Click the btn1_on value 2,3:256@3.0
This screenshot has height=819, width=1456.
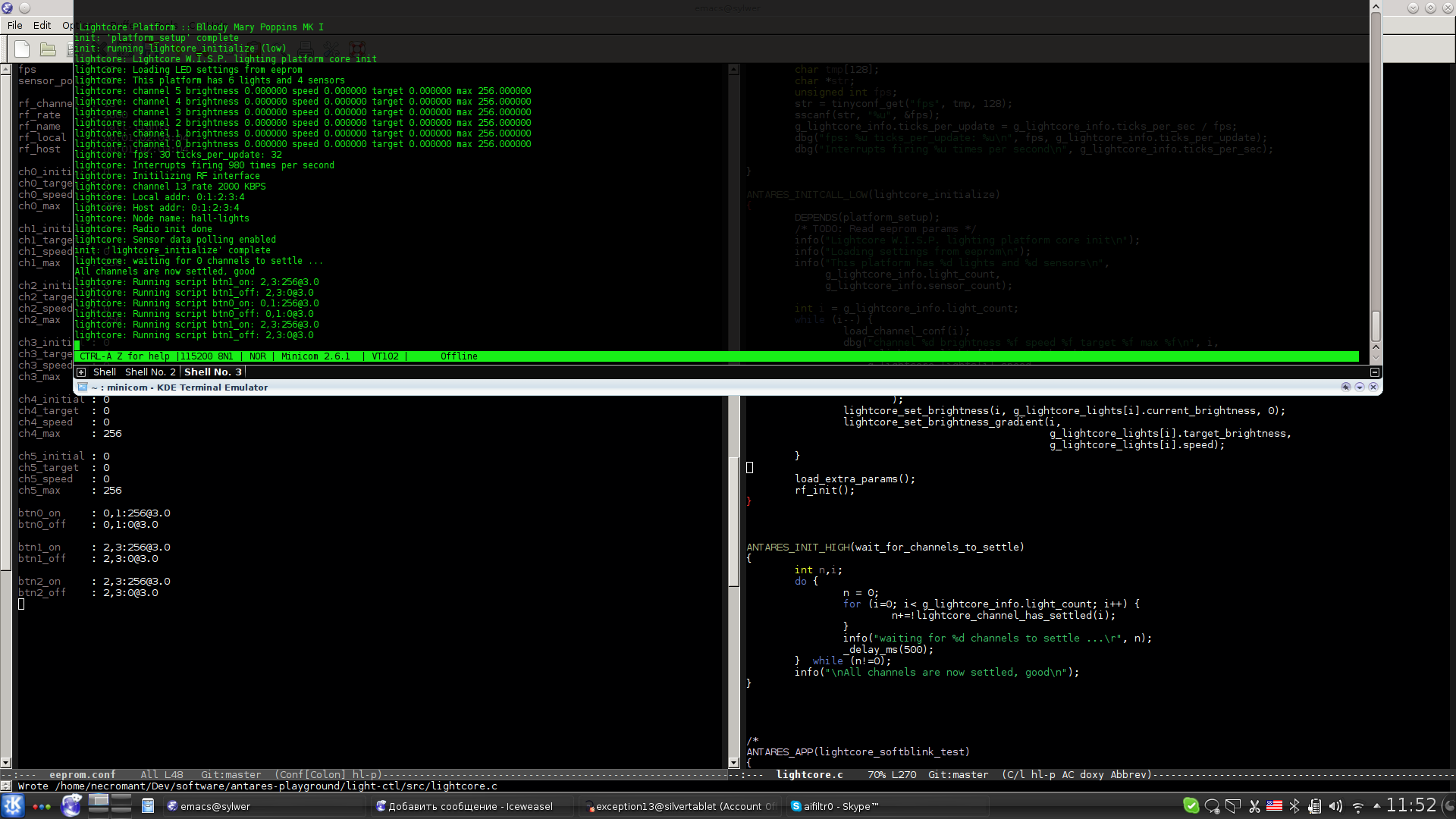[136, 548]
